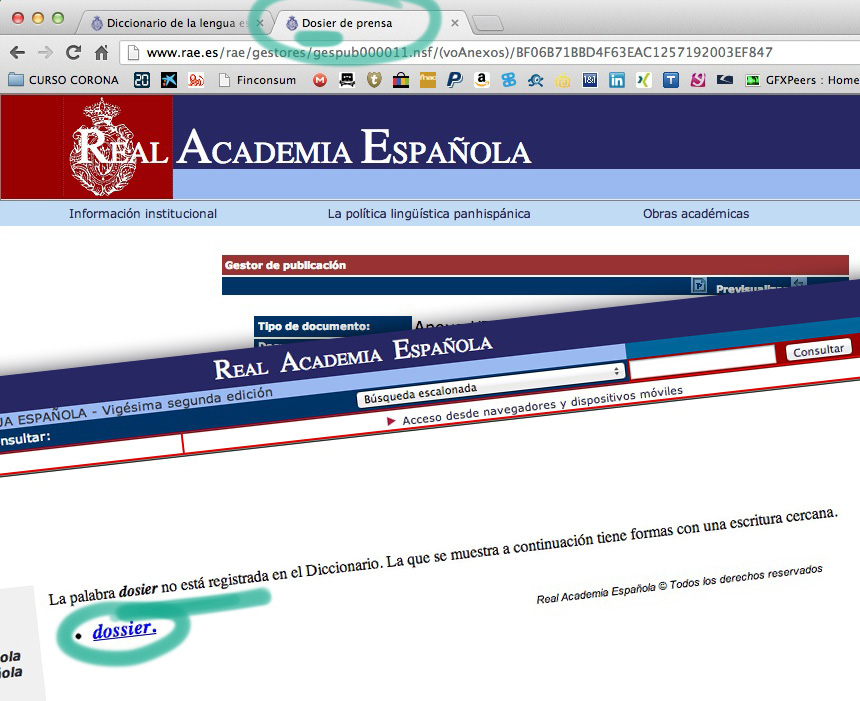
Task: Open the Gmail bookmark icon
Action: (x=319, y=80)
